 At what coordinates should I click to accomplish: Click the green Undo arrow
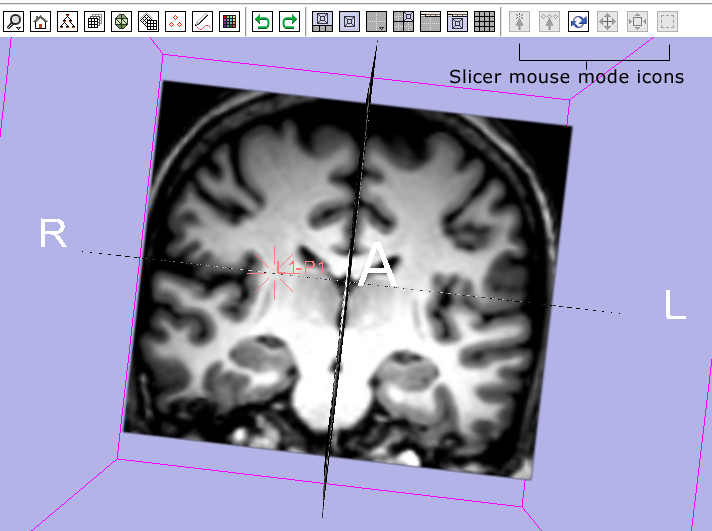[262, 20]
